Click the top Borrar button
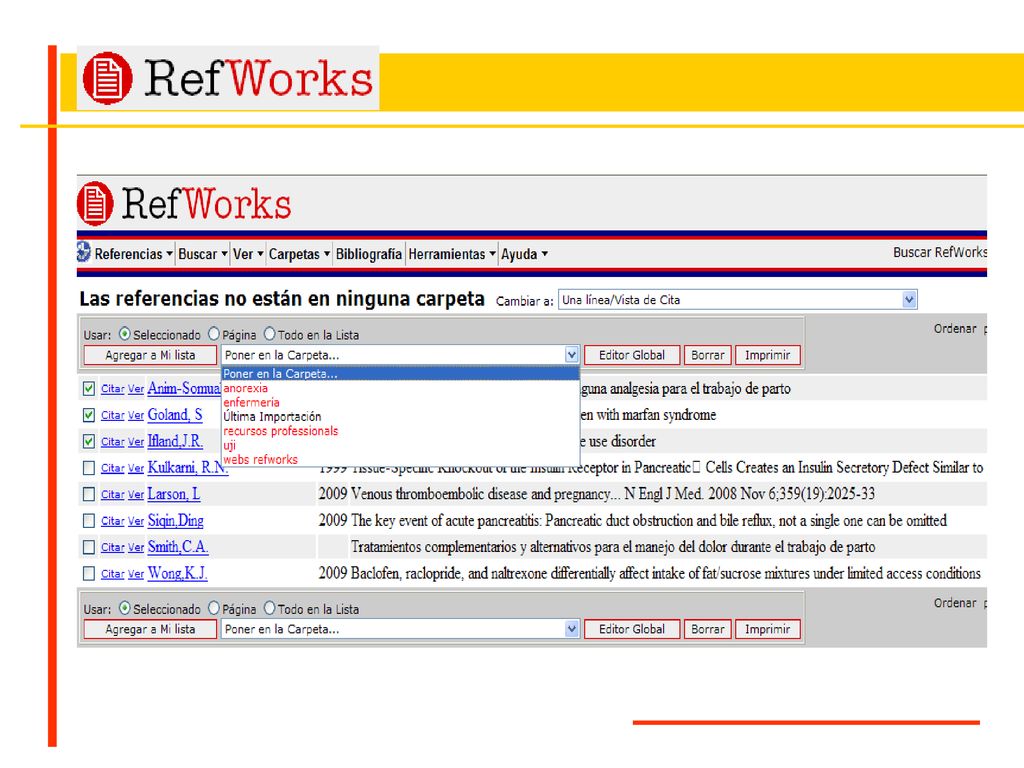Image resolution: width=1024 pixels, height=768 pixels. coord(707,355)
